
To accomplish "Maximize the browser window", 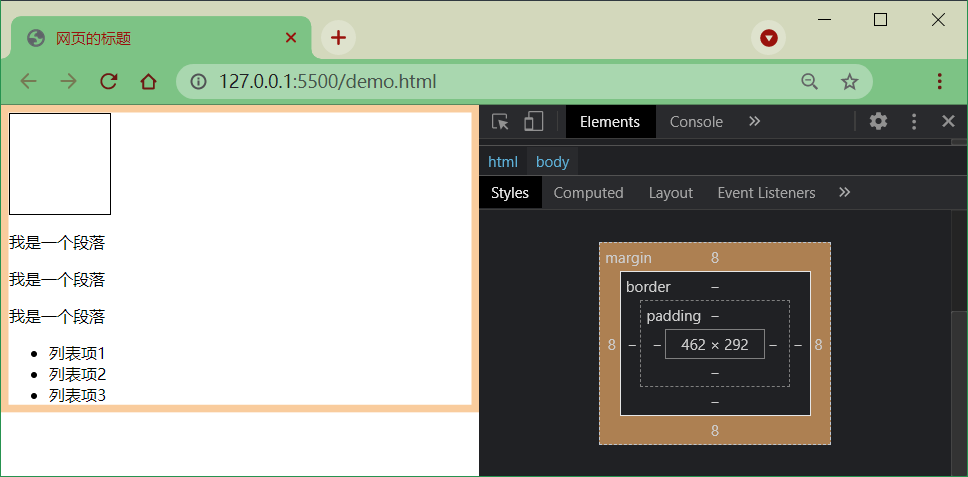I will coord(881,20).
